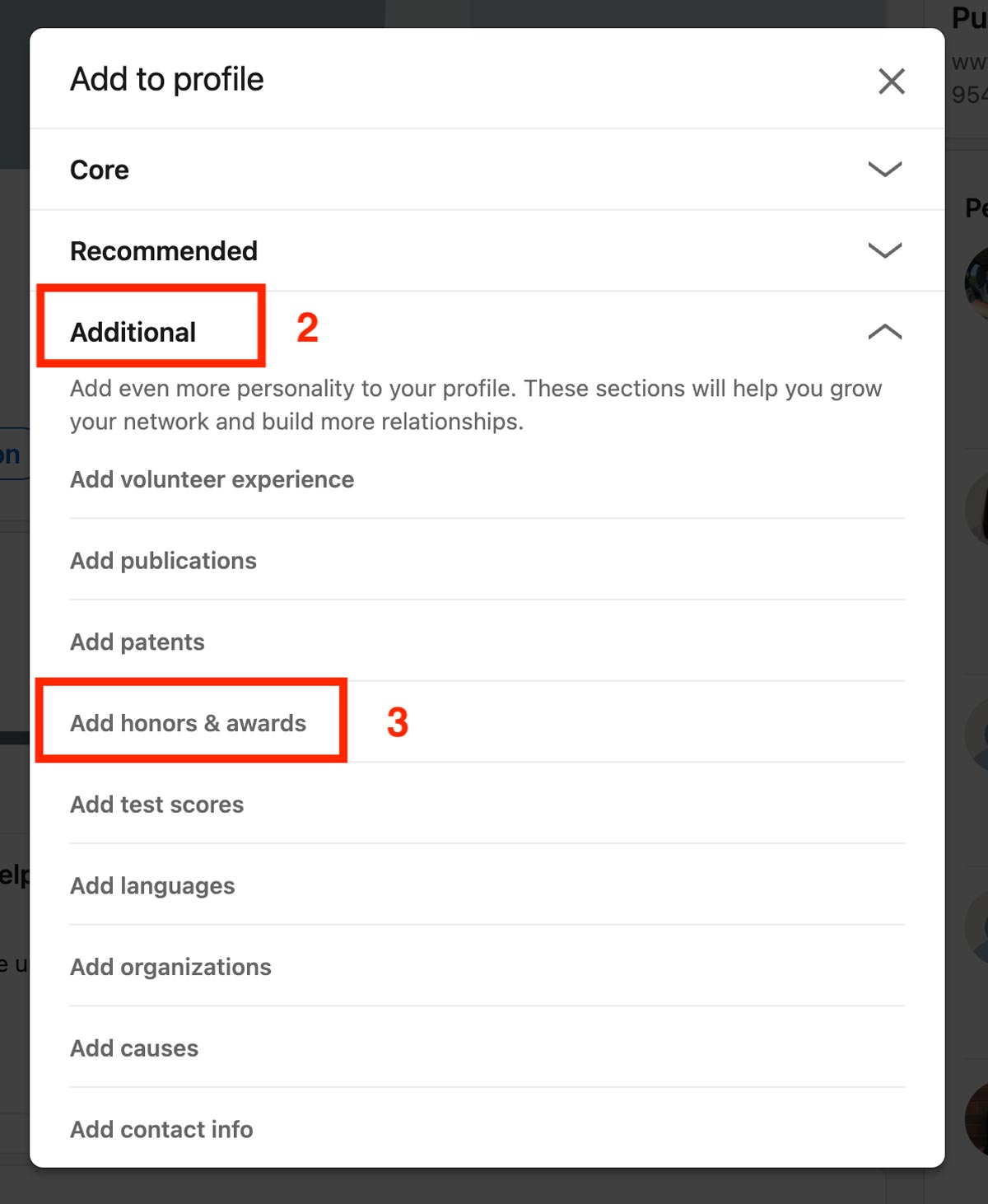
Task: Open Add contact info
Action: point(161,1129)
